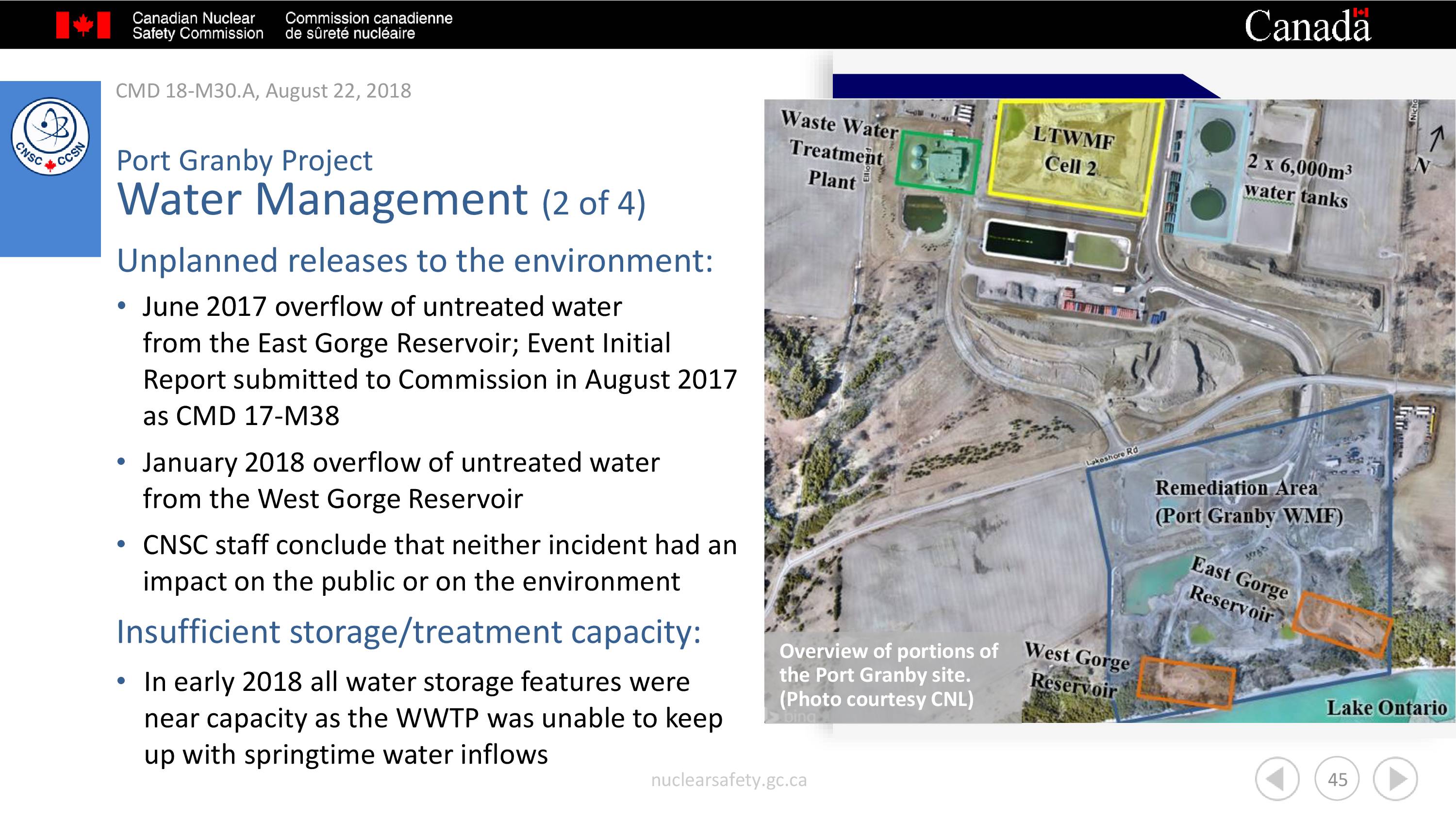This screenshot has height=819, width=1456.
Task: Click the light-blue outlined water tanks area
Action: tap(1212, 172)
